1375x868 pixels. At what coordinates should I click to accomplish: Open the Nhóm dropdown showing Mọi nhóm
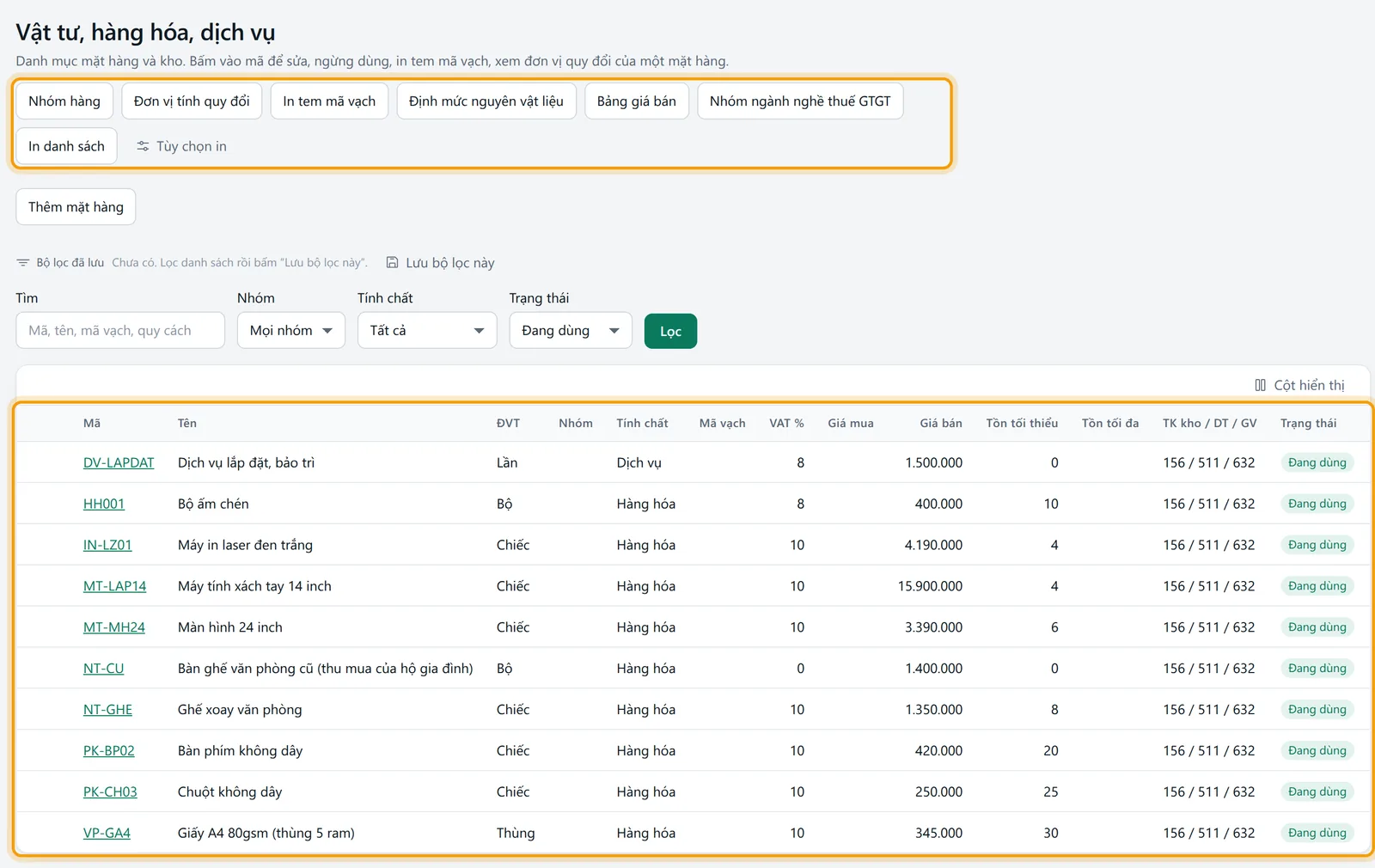(x=291, y=330)
